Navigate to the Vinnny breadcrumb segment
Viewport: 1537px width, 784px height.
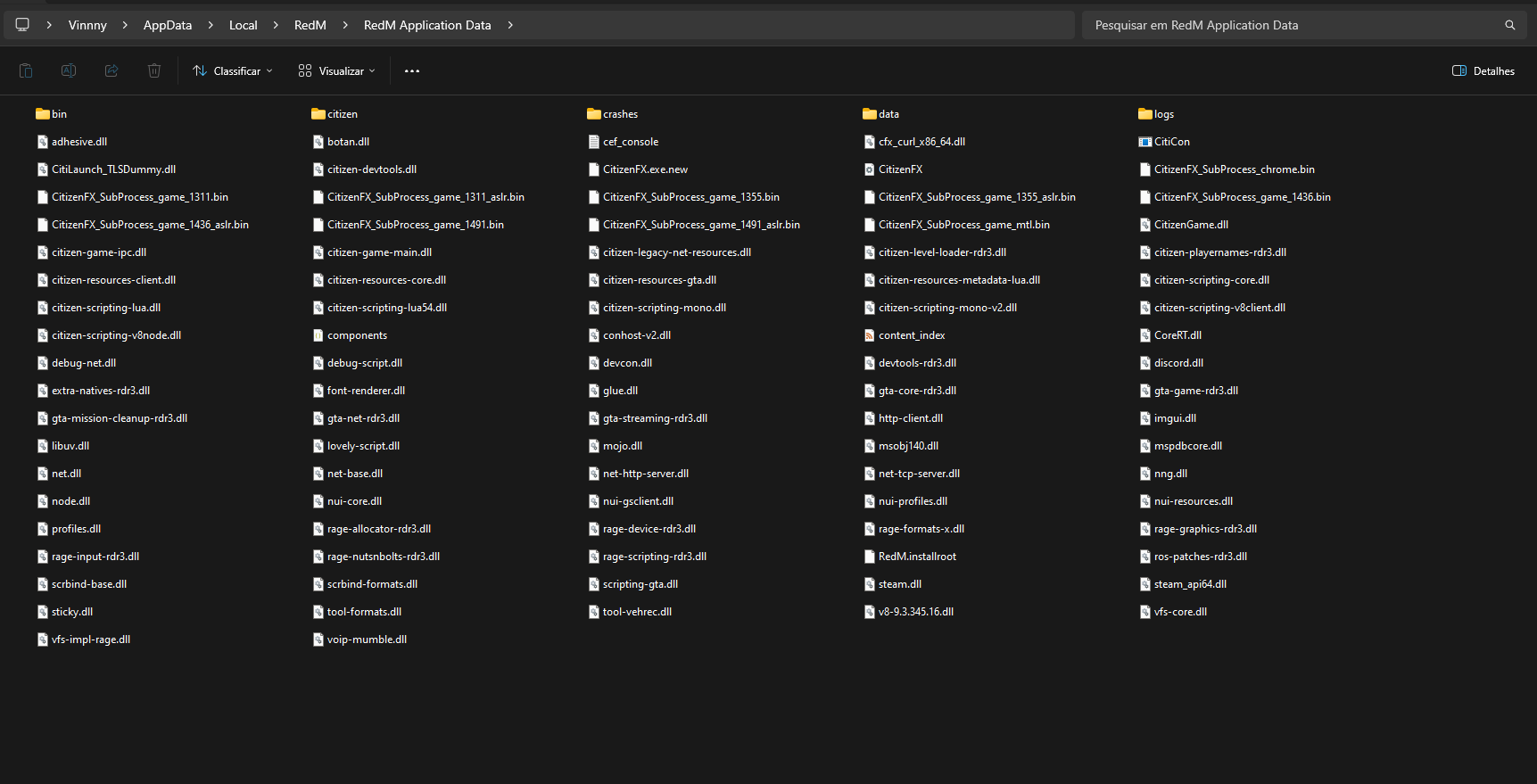[x=87, y=25]
